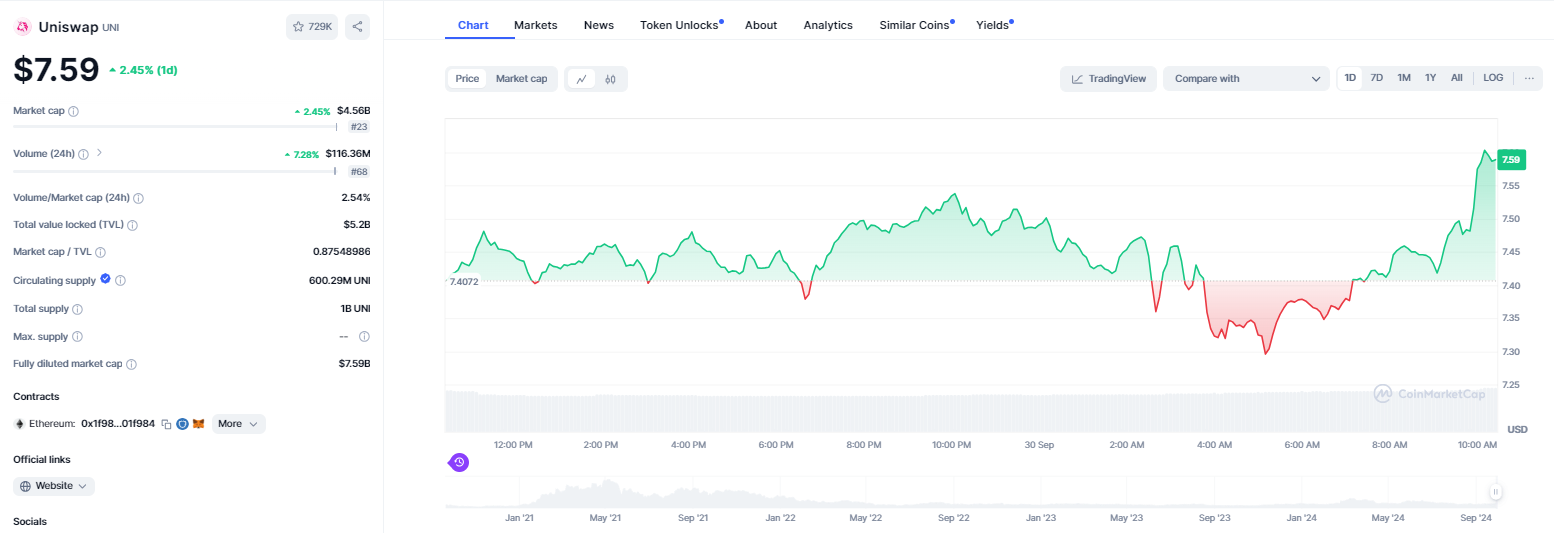Click the Ethereum logo in Contracts
This screenshot has width=1554, height=533.
pos(19,424)
